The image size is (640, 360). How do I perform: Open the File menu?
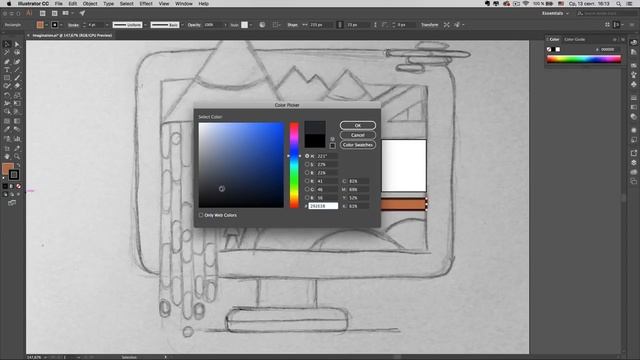(x=59, y=4)
